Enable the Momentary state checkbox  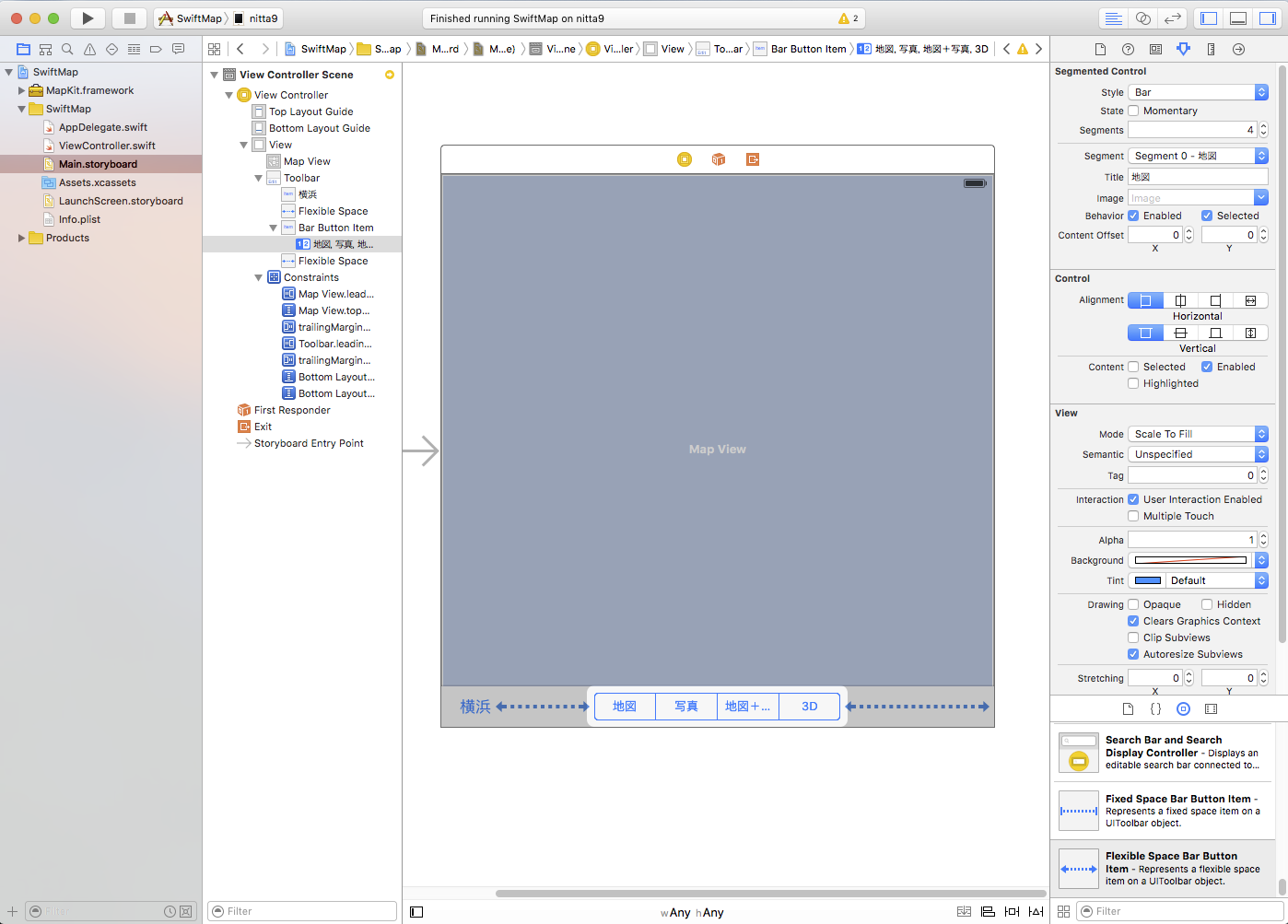[1133, 111]
